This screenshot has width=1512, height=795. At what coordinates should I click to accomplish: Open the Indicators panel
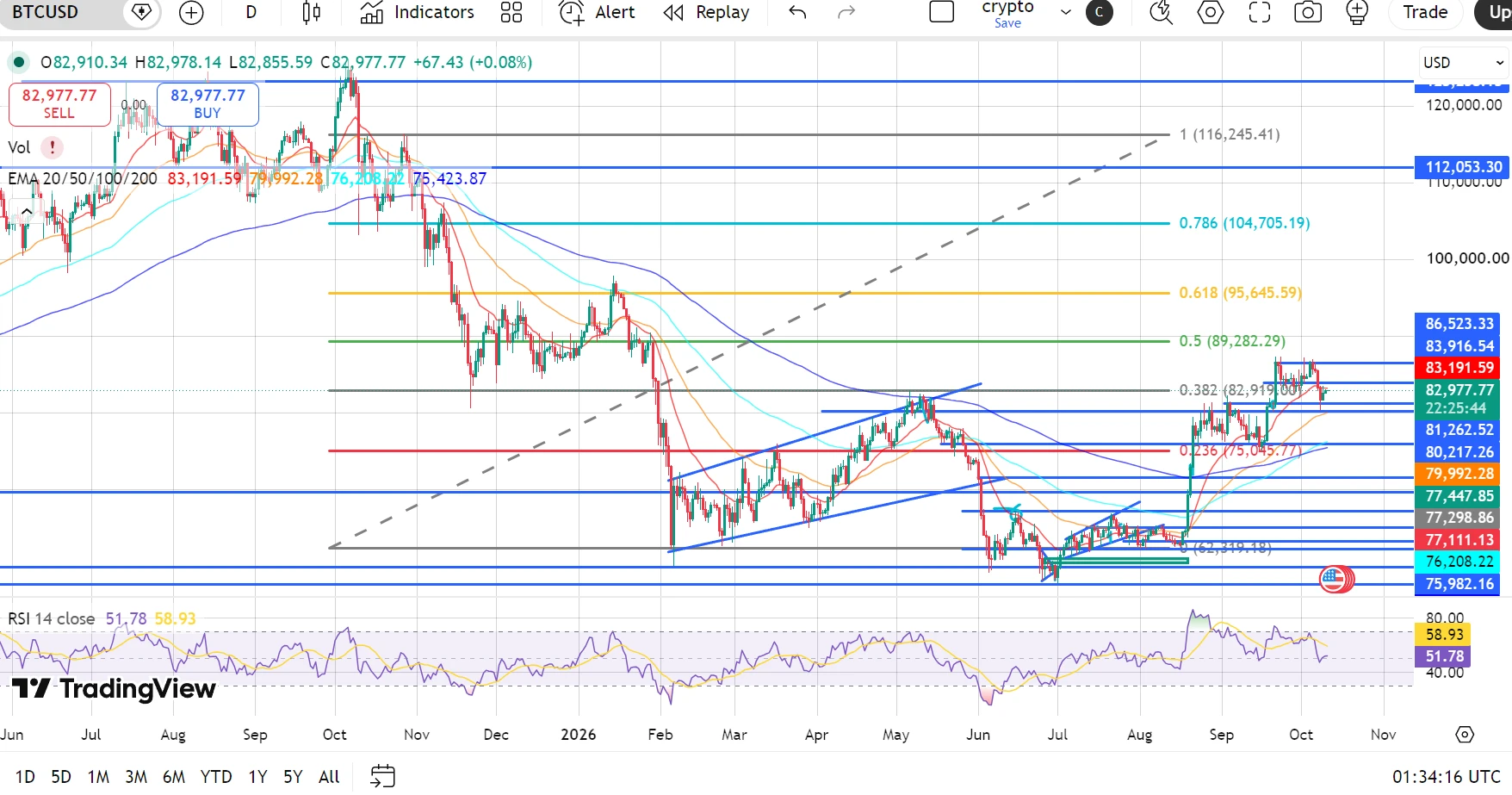point(417,12)
